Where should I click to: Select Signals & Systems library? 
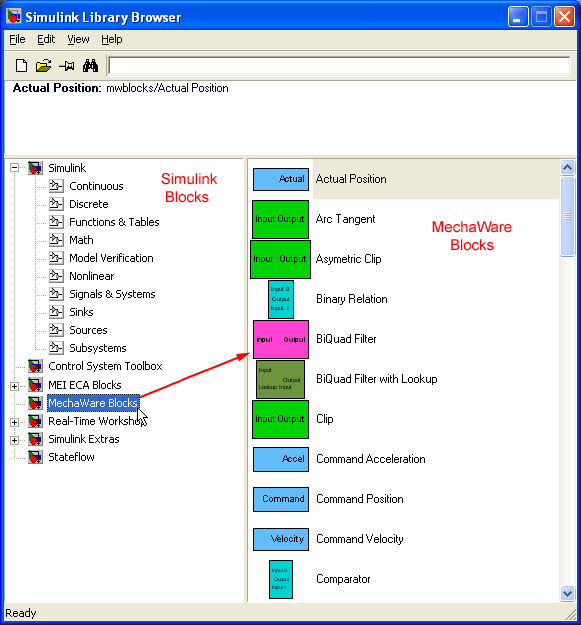pyautogui.click(x=112, y=294)
